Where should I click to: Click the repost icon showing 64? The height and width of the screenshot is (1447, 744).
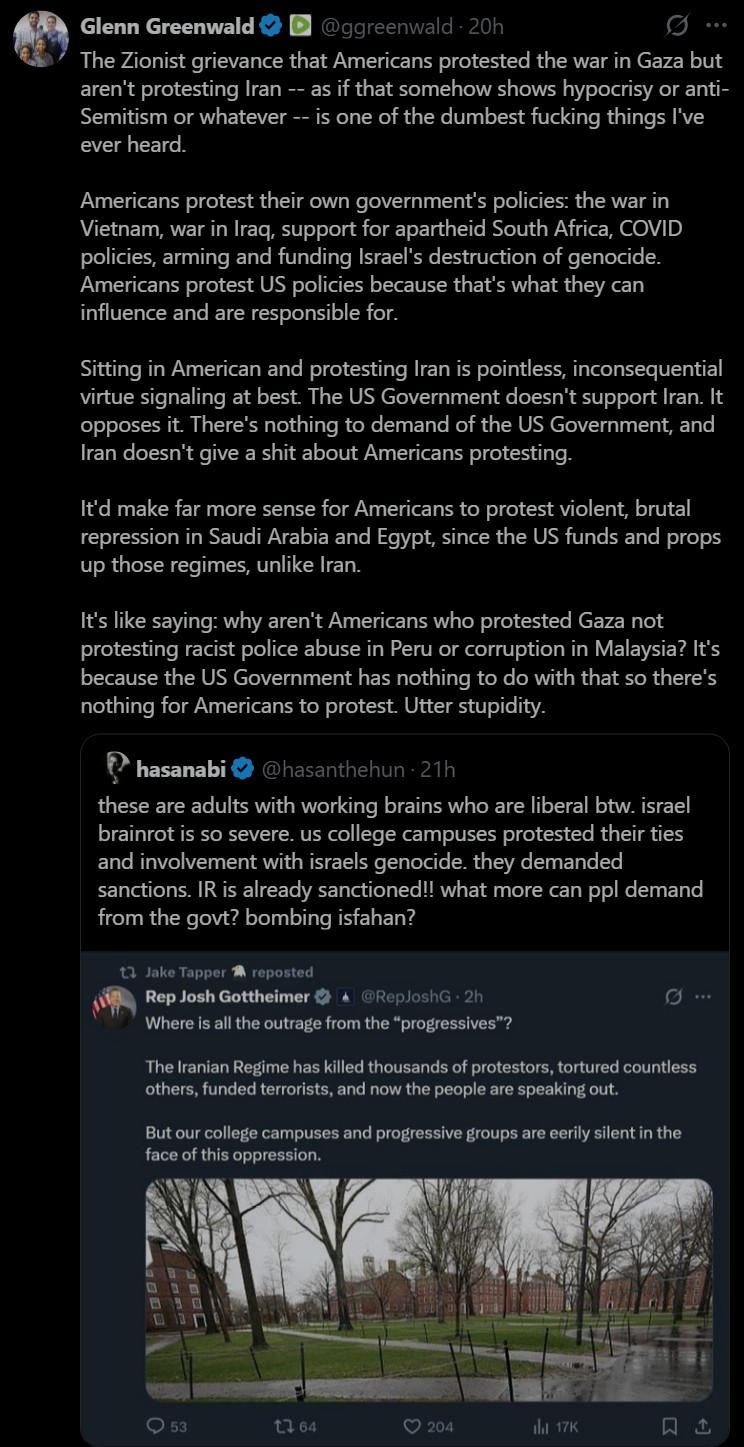pyautogui.click(x=282, y=1426)
